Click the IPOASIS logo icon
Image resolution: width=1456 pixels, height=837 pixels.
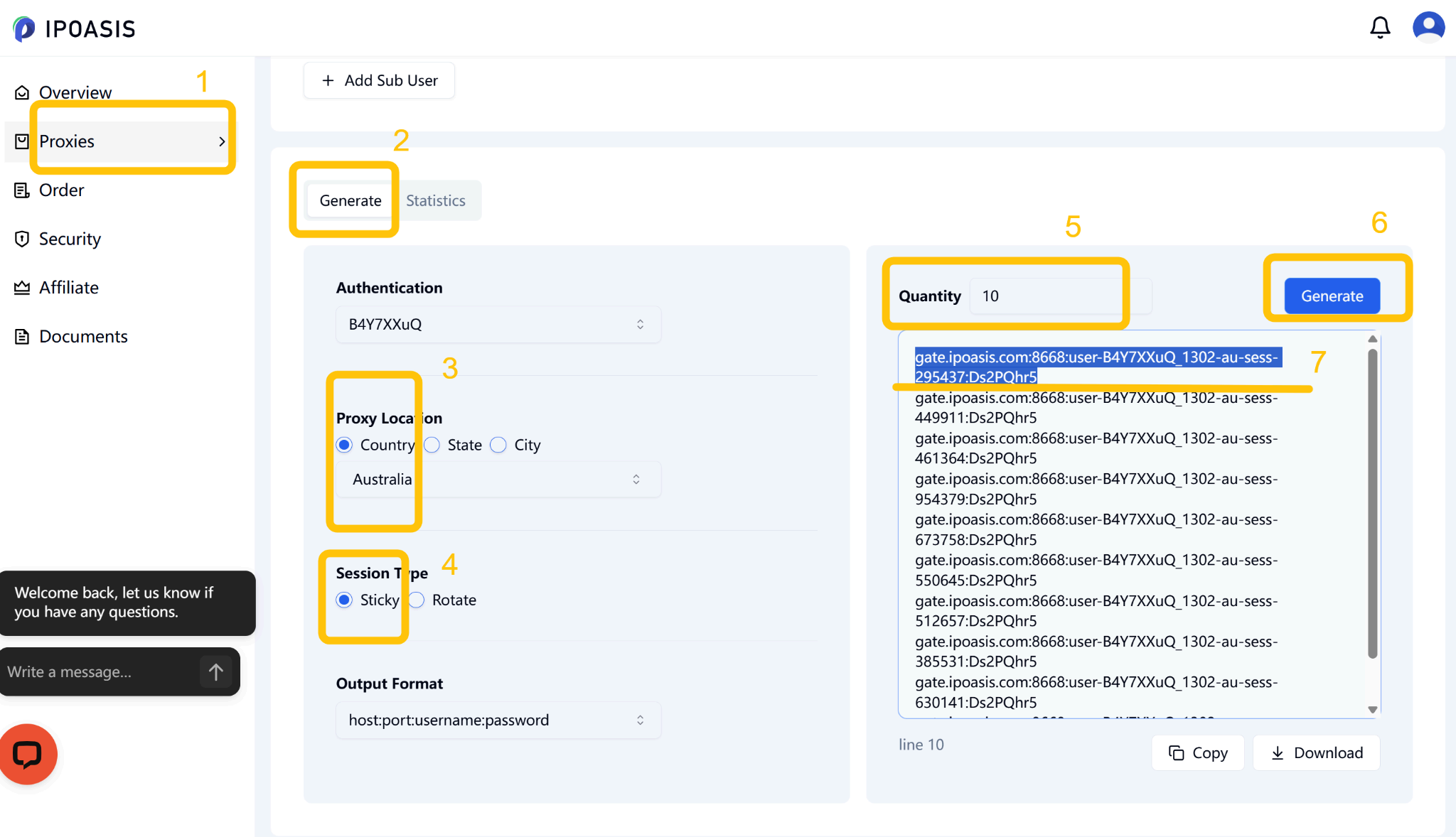tap(24, 28)
